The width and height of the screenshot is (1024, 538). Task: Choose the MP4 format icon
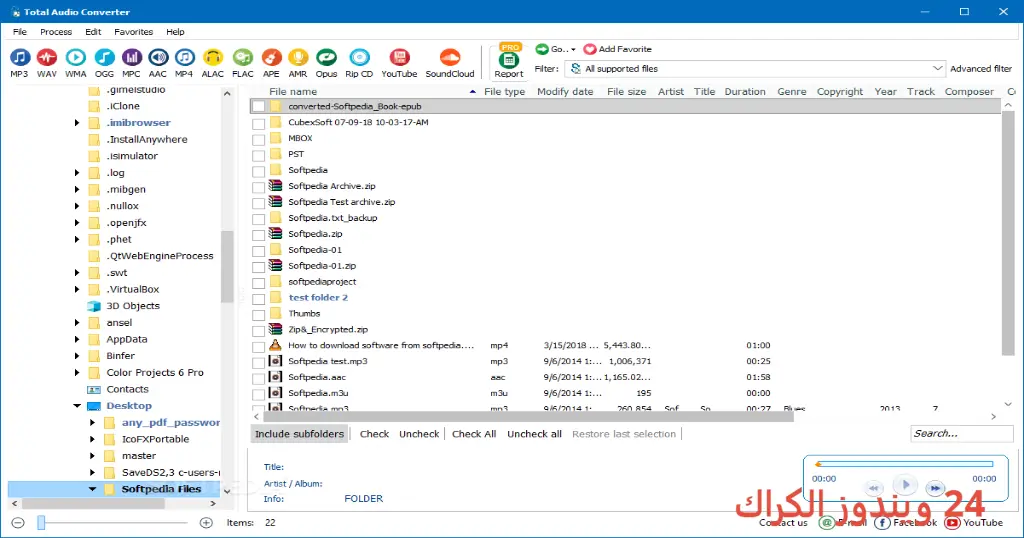pyautogui.click(x=185, y=58)
